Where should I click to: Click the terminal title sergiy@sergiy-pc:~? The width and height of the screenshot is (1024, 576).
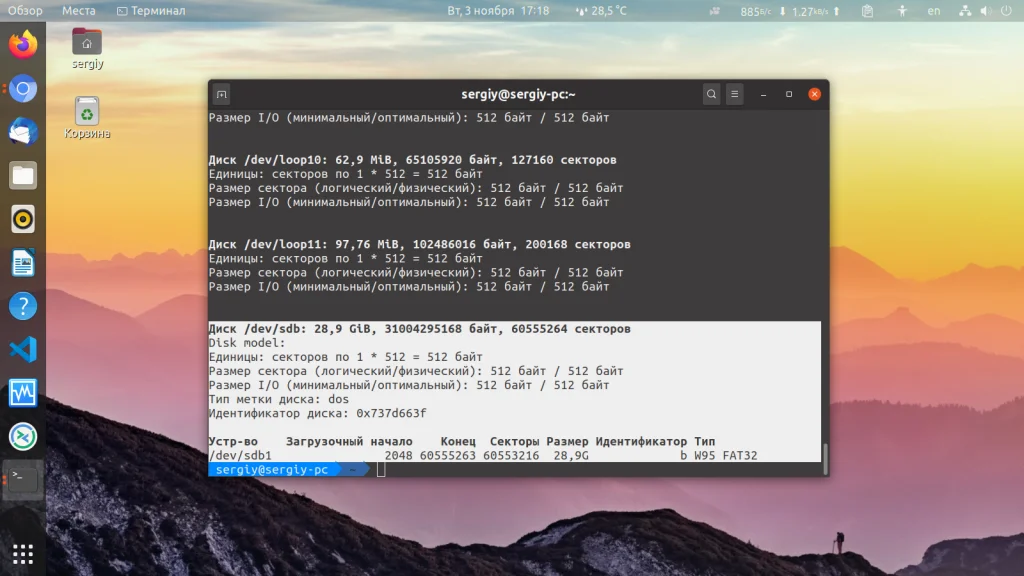pos(519,94)
